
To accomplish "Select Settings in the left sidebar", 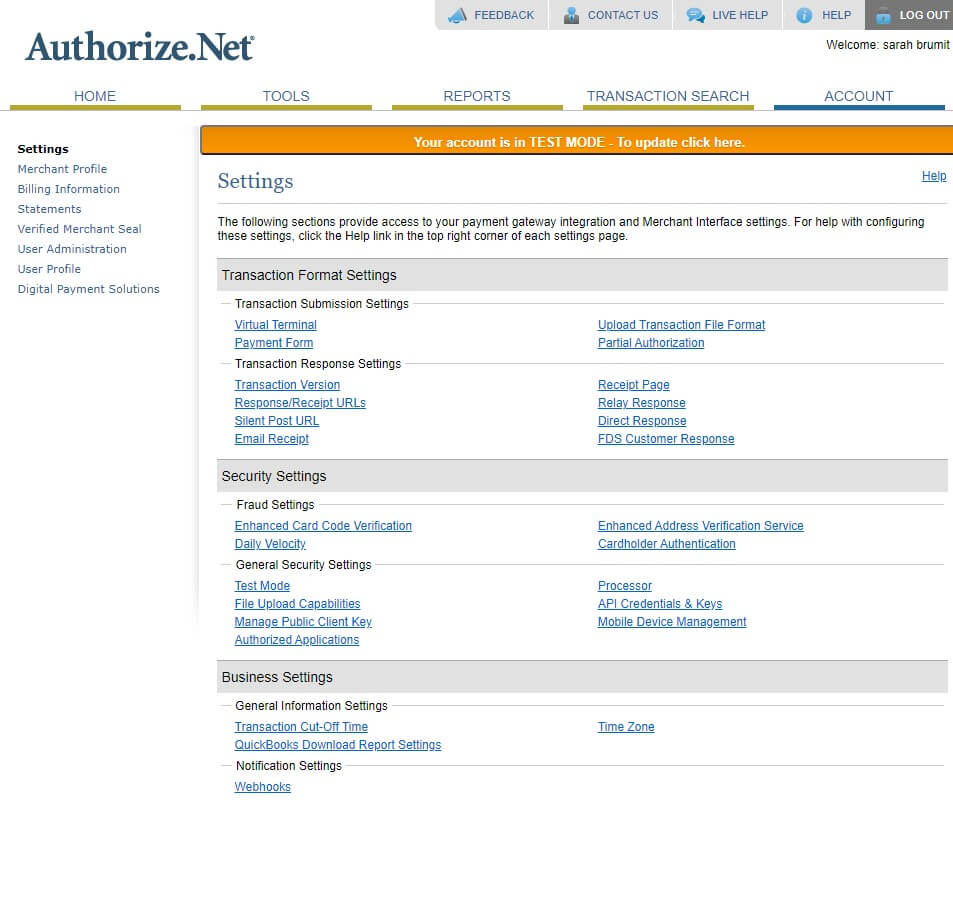I will click(43, 149).
